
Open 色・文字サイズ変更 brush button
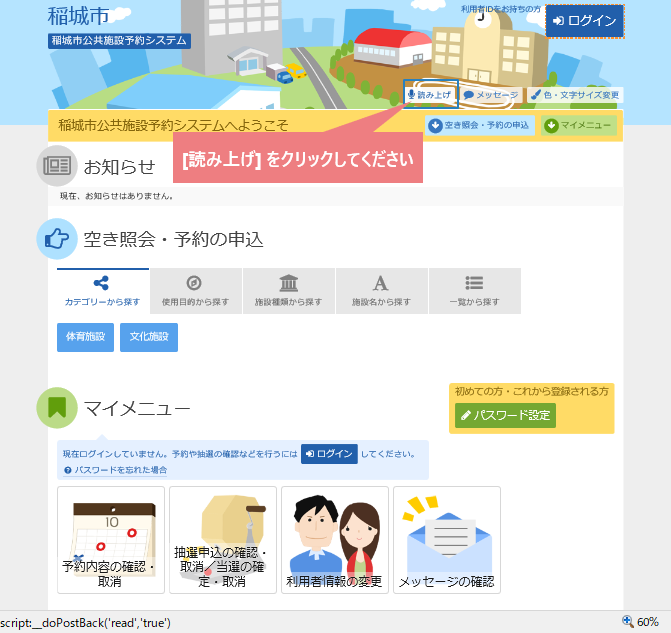[x=575, y=95]
